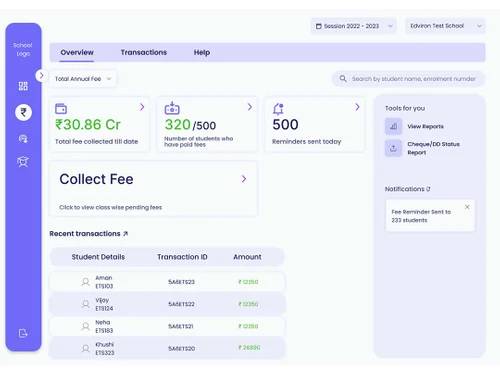Click the ₹30.86 Cr total fee figure
500x375 pixels.
[88, 125]
